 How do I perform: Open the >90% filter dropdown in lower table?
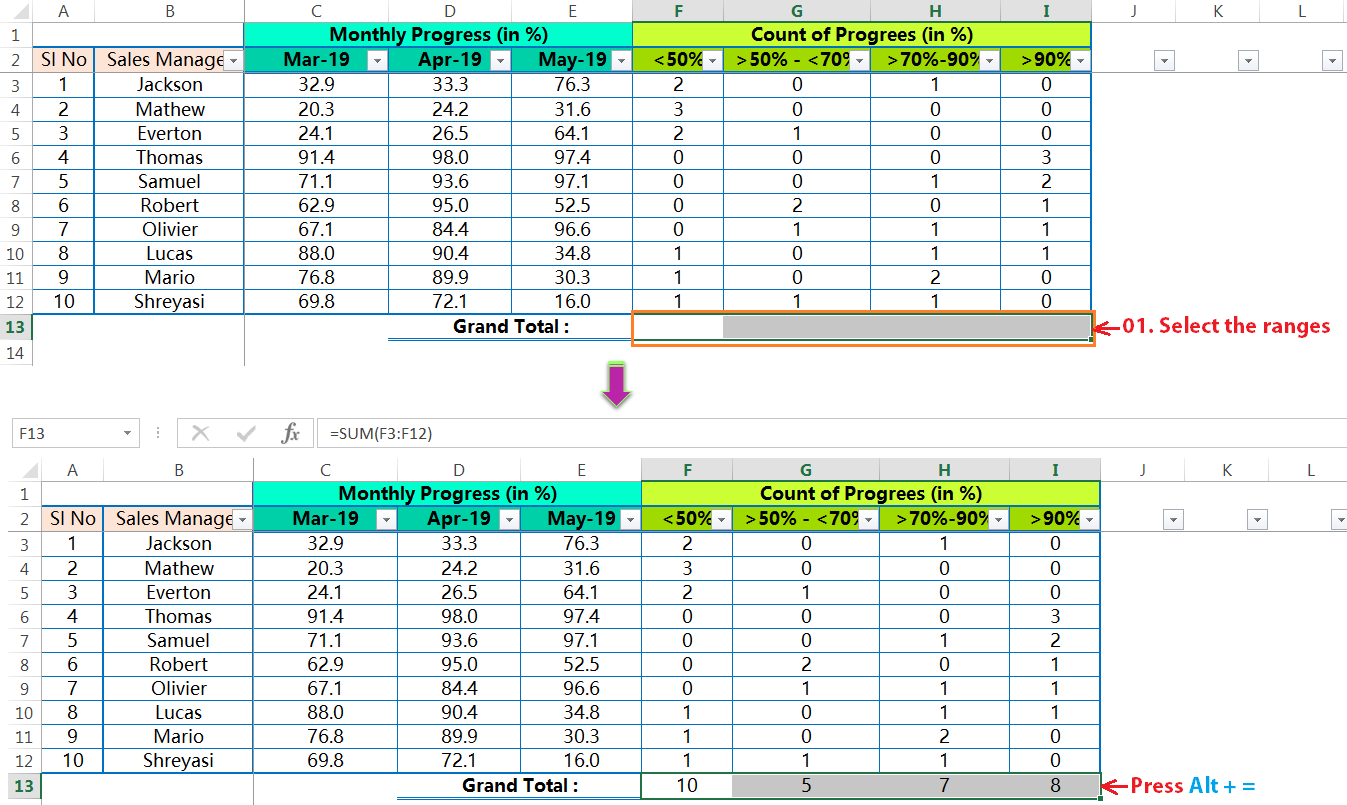click(x=1089, y=520)
